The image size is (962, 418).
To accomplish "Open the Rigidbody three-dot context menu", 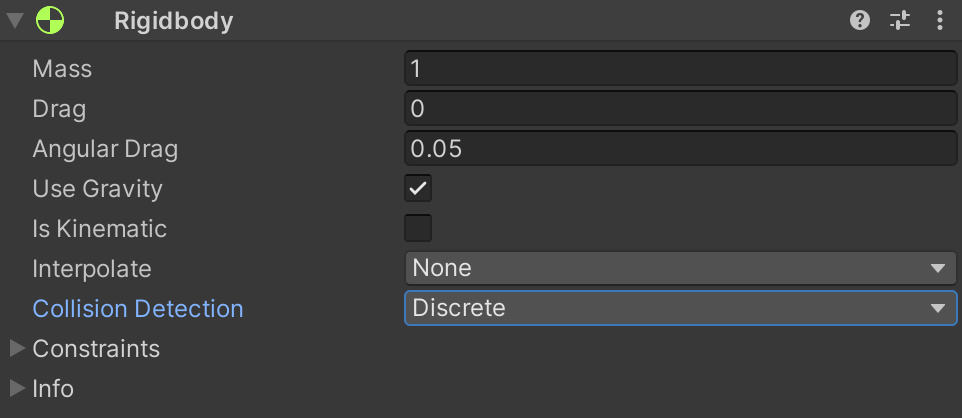I will (x=939, y=21).
